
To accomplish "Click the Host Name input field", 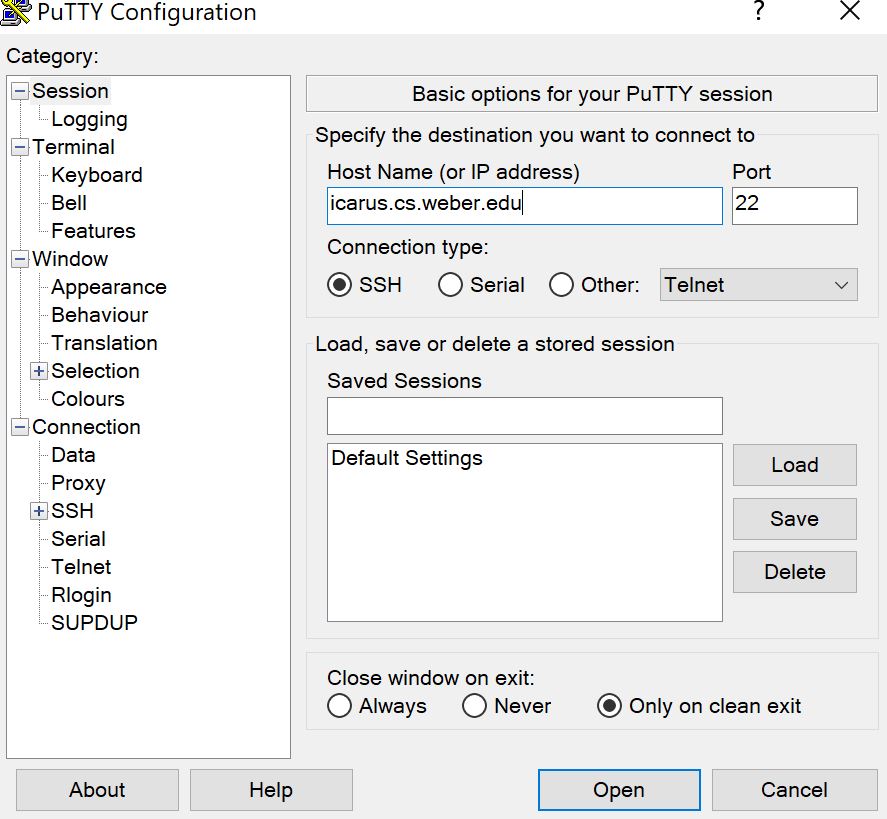I will (524, 206).
